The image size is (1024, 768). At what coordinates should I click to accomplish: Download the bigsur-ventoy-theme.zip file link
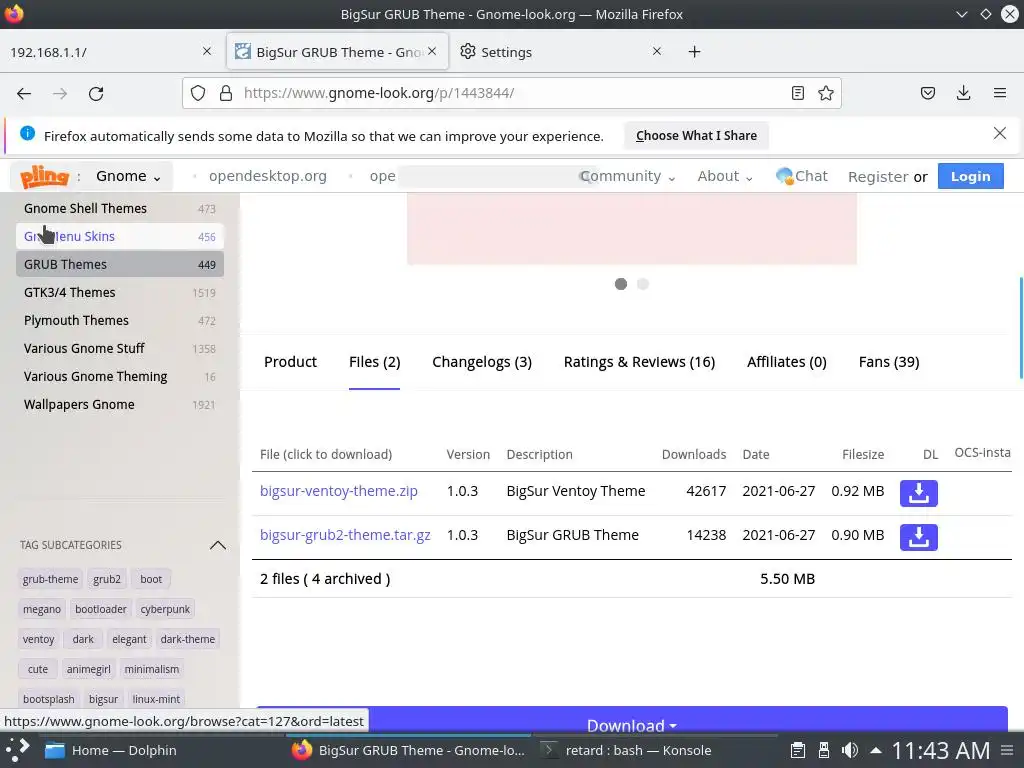coord(338,491)
